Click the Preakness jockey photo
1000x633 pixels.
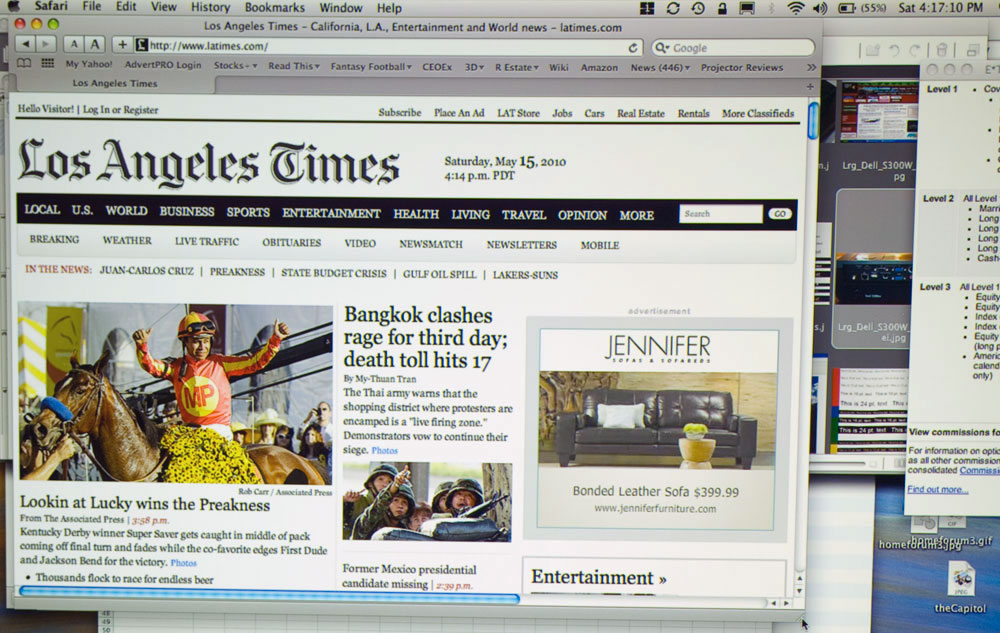pos(175,393)
